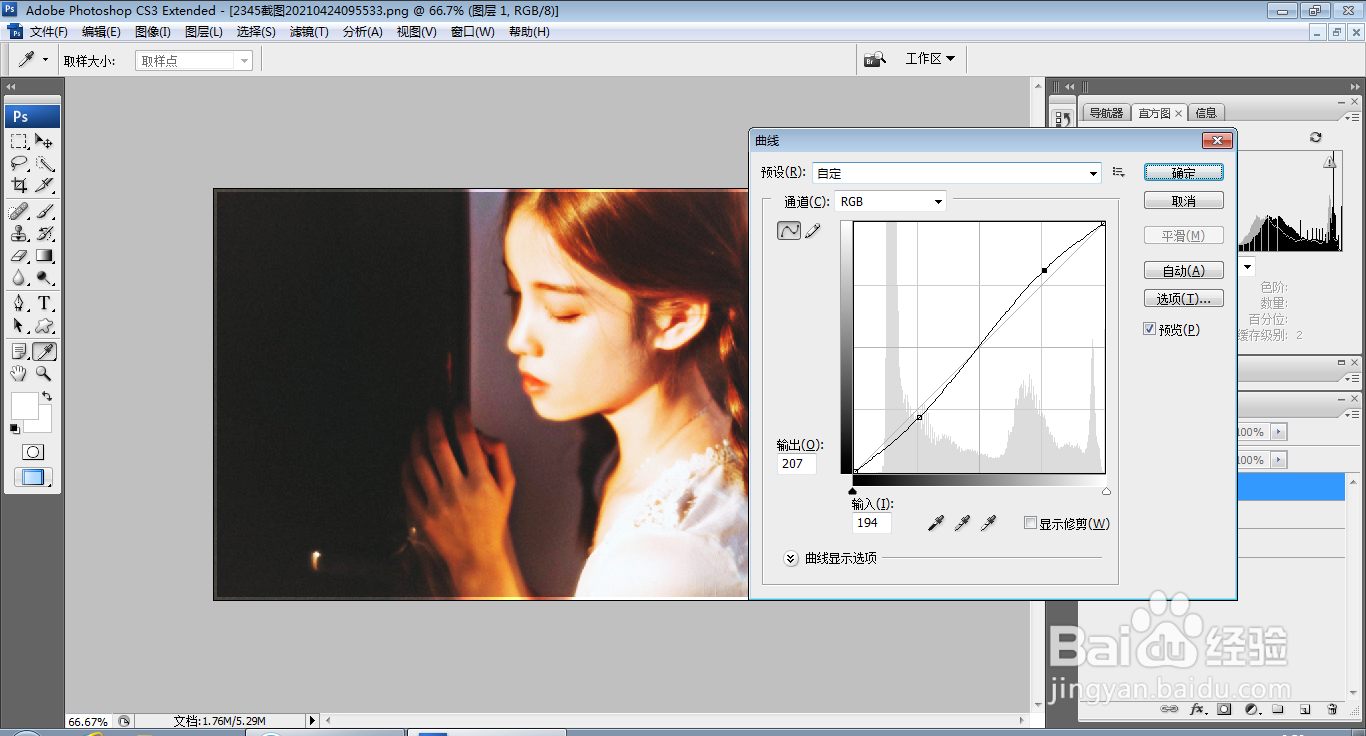Change screen mode in toolbox

(33, 477)
